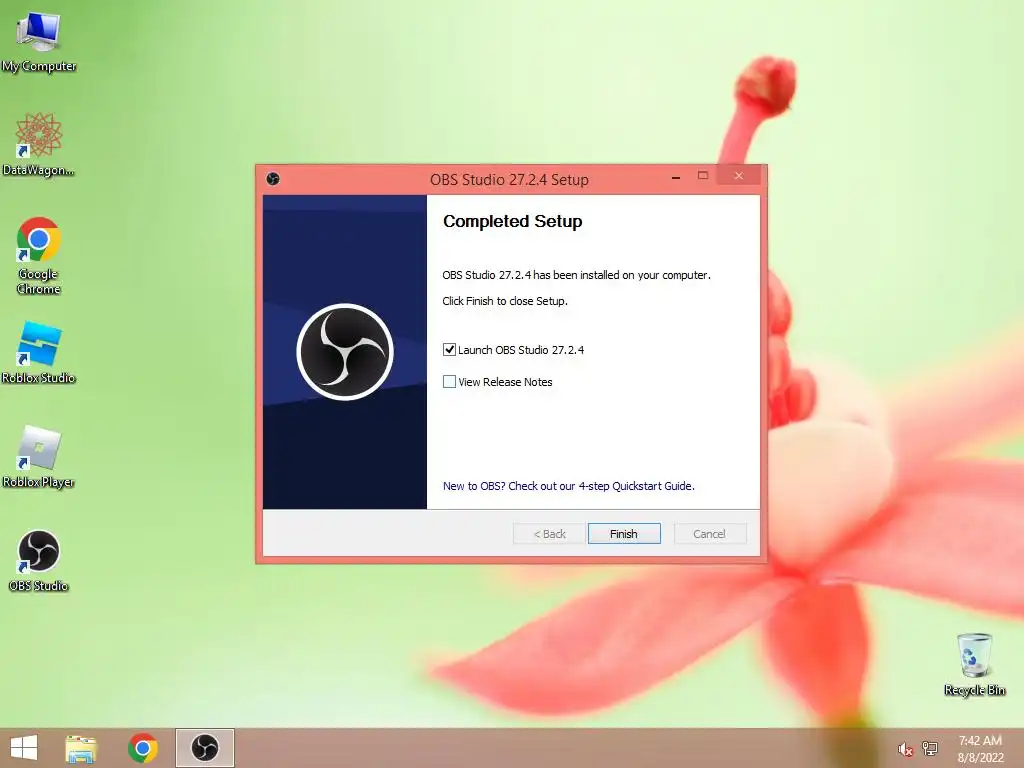Open the 4-step Quickstart Guide link

pos(568,486)
